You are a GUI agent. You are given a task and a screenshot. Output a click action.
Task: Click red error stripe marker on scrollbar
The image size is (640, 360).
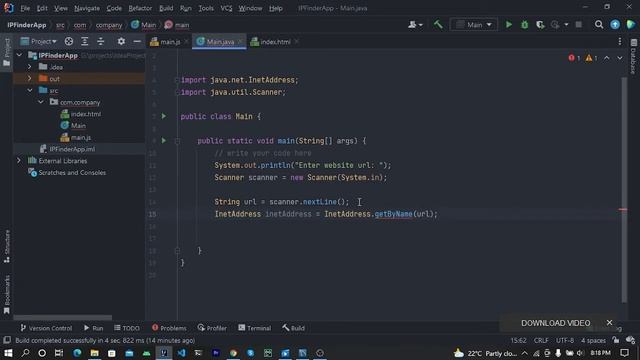click(x=623, y=210)
